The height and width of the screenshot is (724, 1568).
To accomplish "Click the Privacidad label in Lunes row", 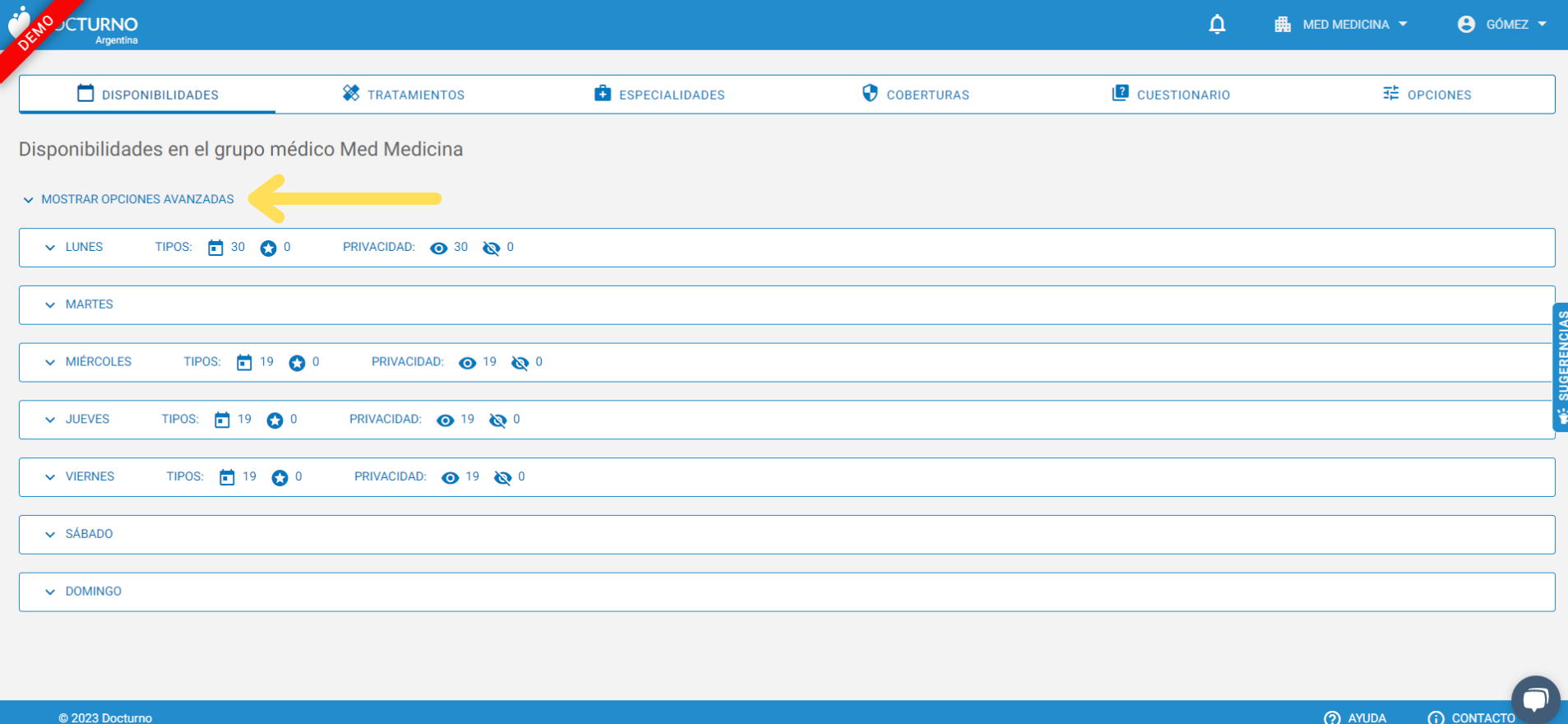I will [379, 247].
